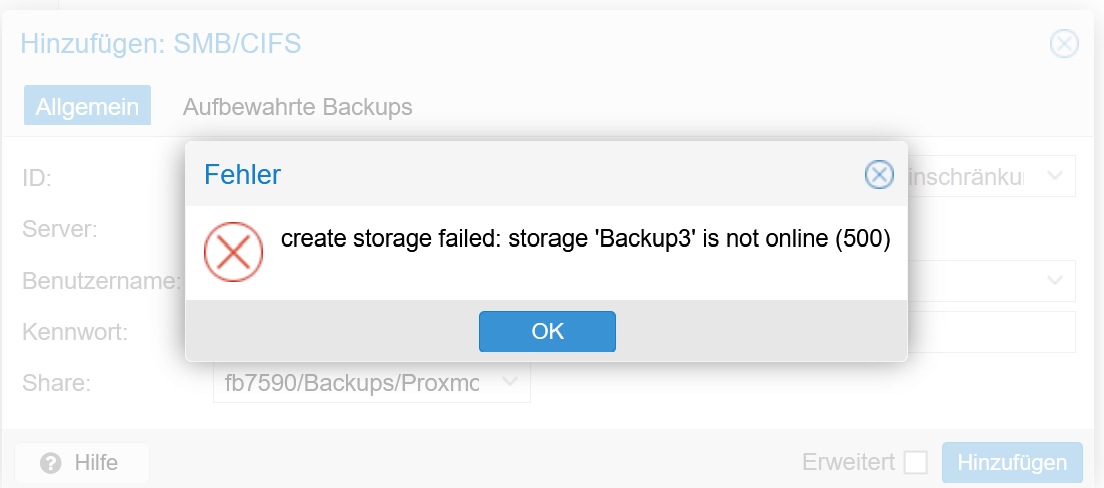Enable the Erweitert checkbox
This screenshot has width=1104, height=488.
pyautogui.click(x=915, y=463)
